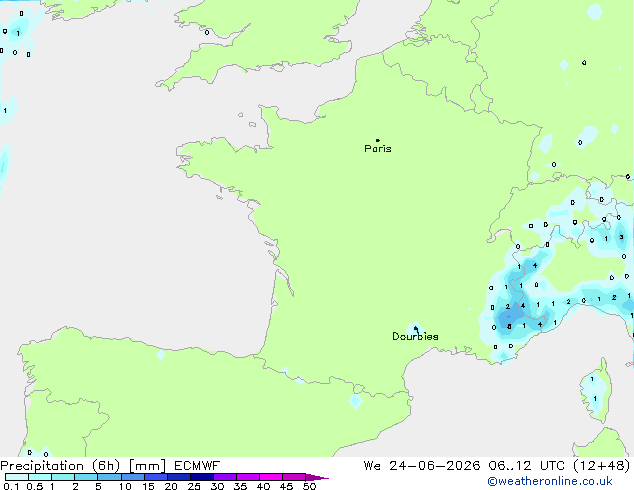Select the 15–20 mm legend swatch
The height and width of the screenshot is (490, 634).
tap(155, 477)
